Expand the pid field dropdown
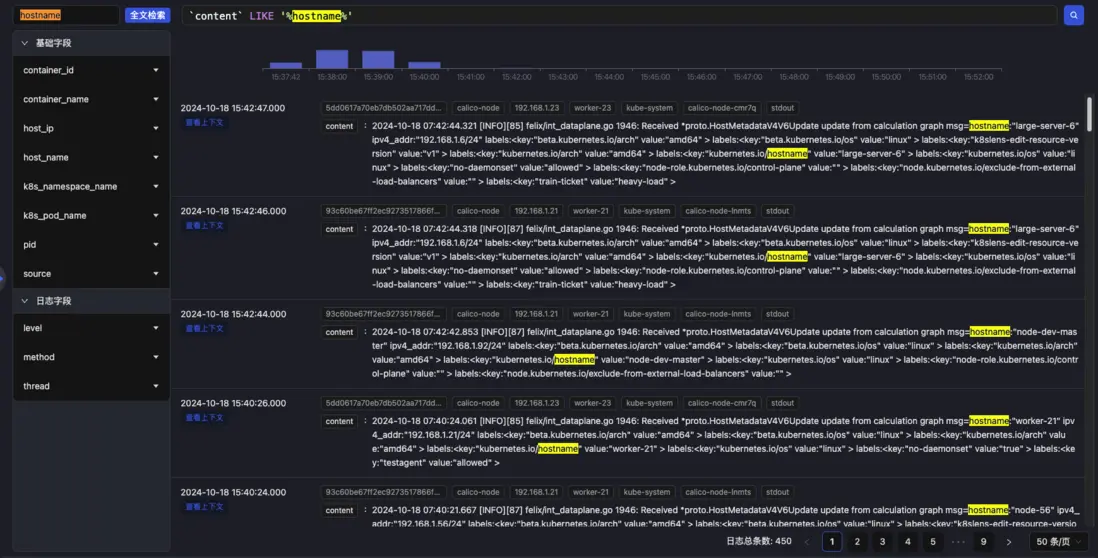The width and height of the screenshot is (1098, 558). pos(155,244)
